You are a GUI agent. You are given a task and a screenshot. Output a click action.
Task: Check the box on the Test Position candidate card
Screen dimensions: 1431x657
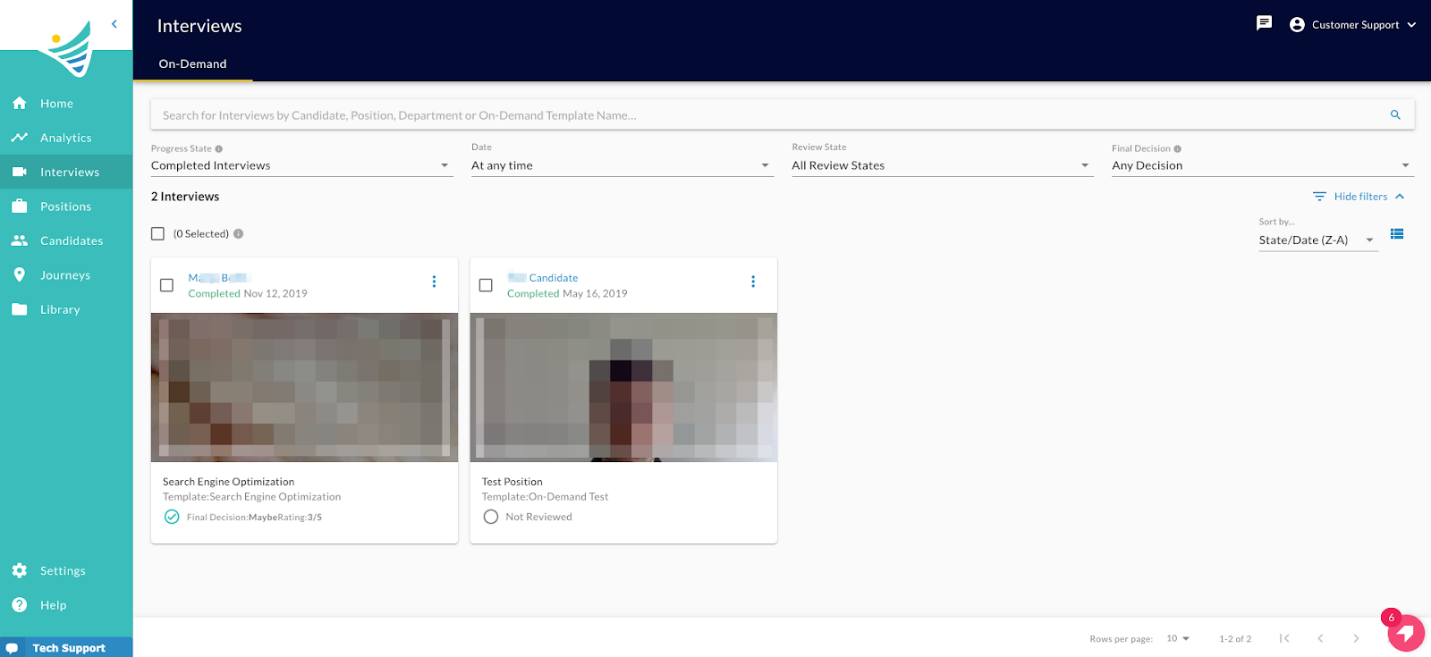pyautogui.click(x=486, y=285)
